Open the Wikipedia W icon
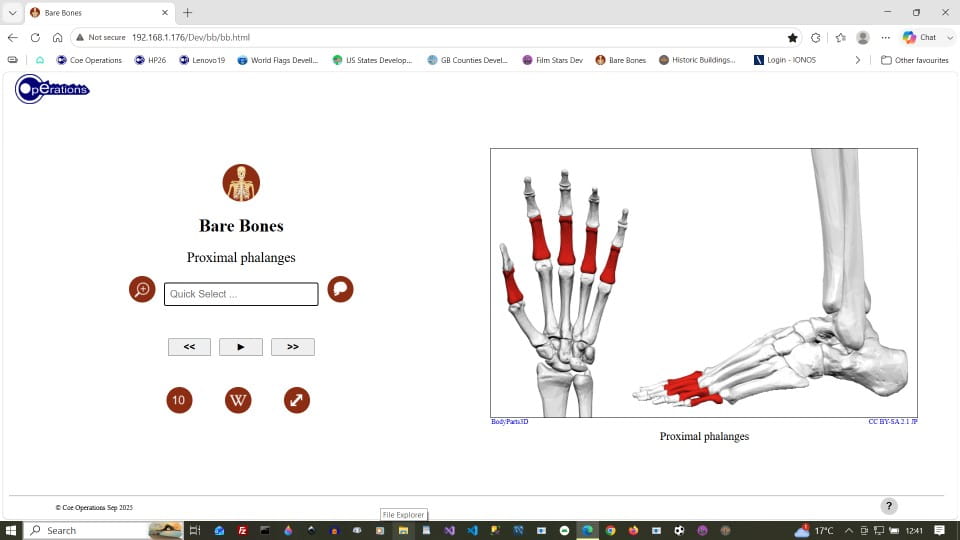960x540 pixels. pos(238,400)
